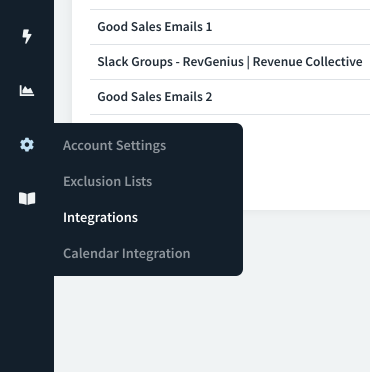Open Slack Groups - RevGenius row

point(230,62)
